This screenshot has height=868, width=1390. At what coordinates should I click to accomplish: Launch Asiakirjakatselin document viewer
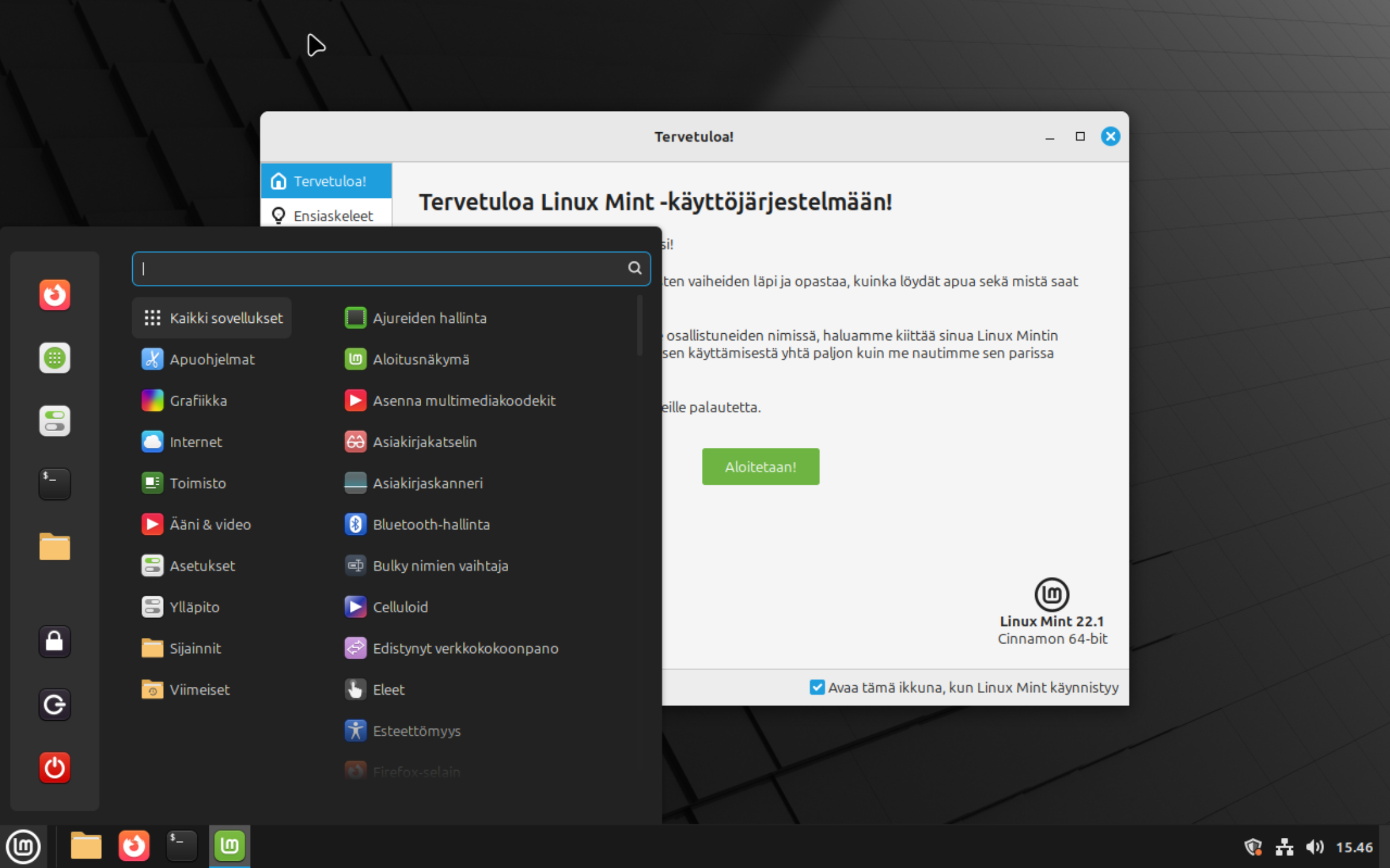(486, 442)
